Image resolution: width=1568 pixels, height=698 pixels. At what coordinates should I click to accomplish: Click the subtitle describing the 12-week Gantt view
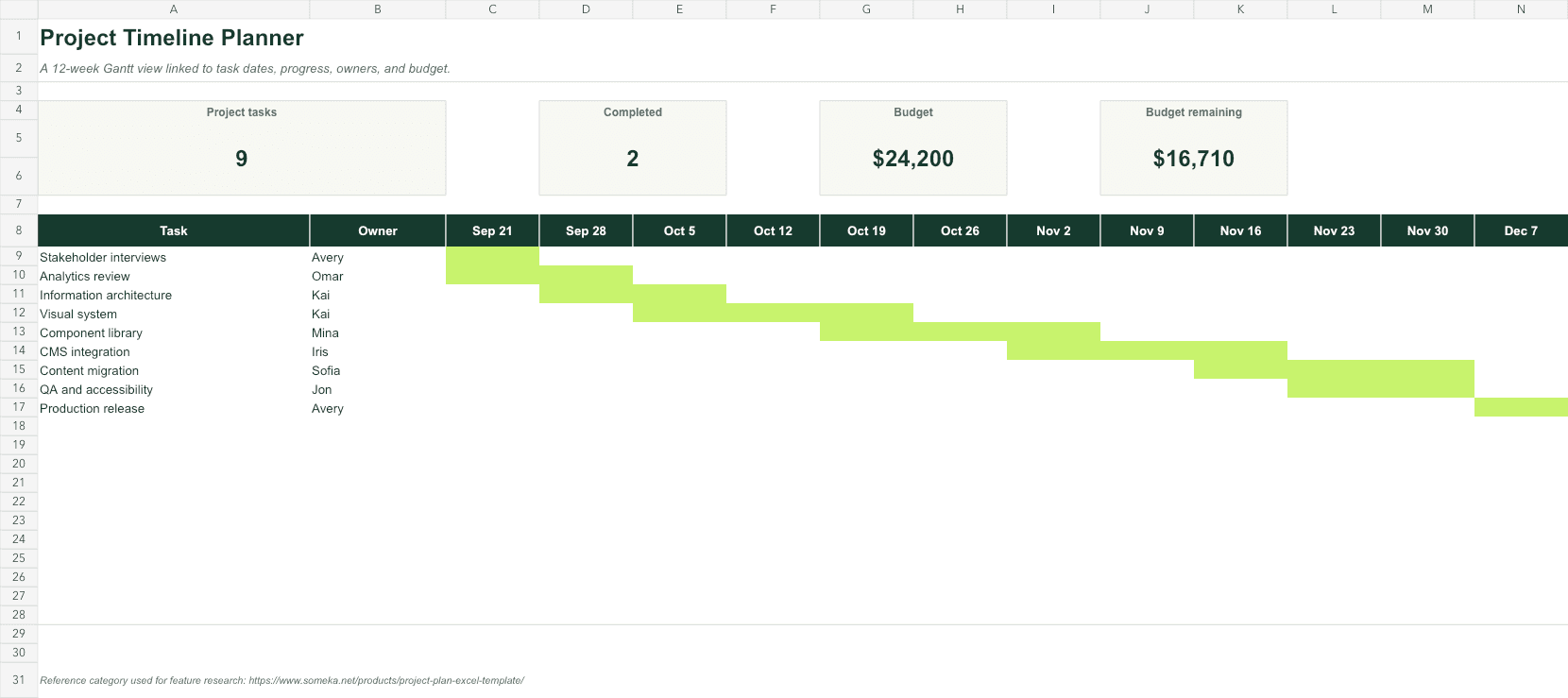pyautogui.click(x=245, y=69)
